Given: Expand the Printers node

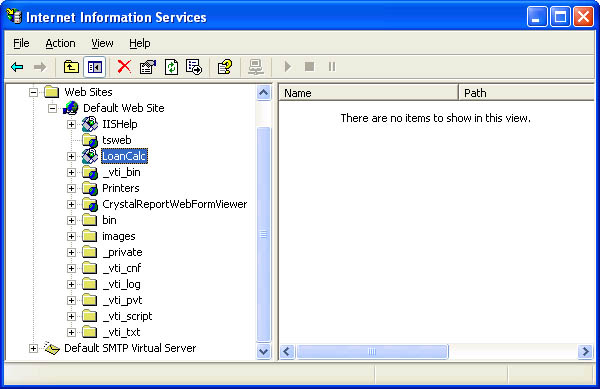Looking at the screenshot, I should click(x=71, y=189).
